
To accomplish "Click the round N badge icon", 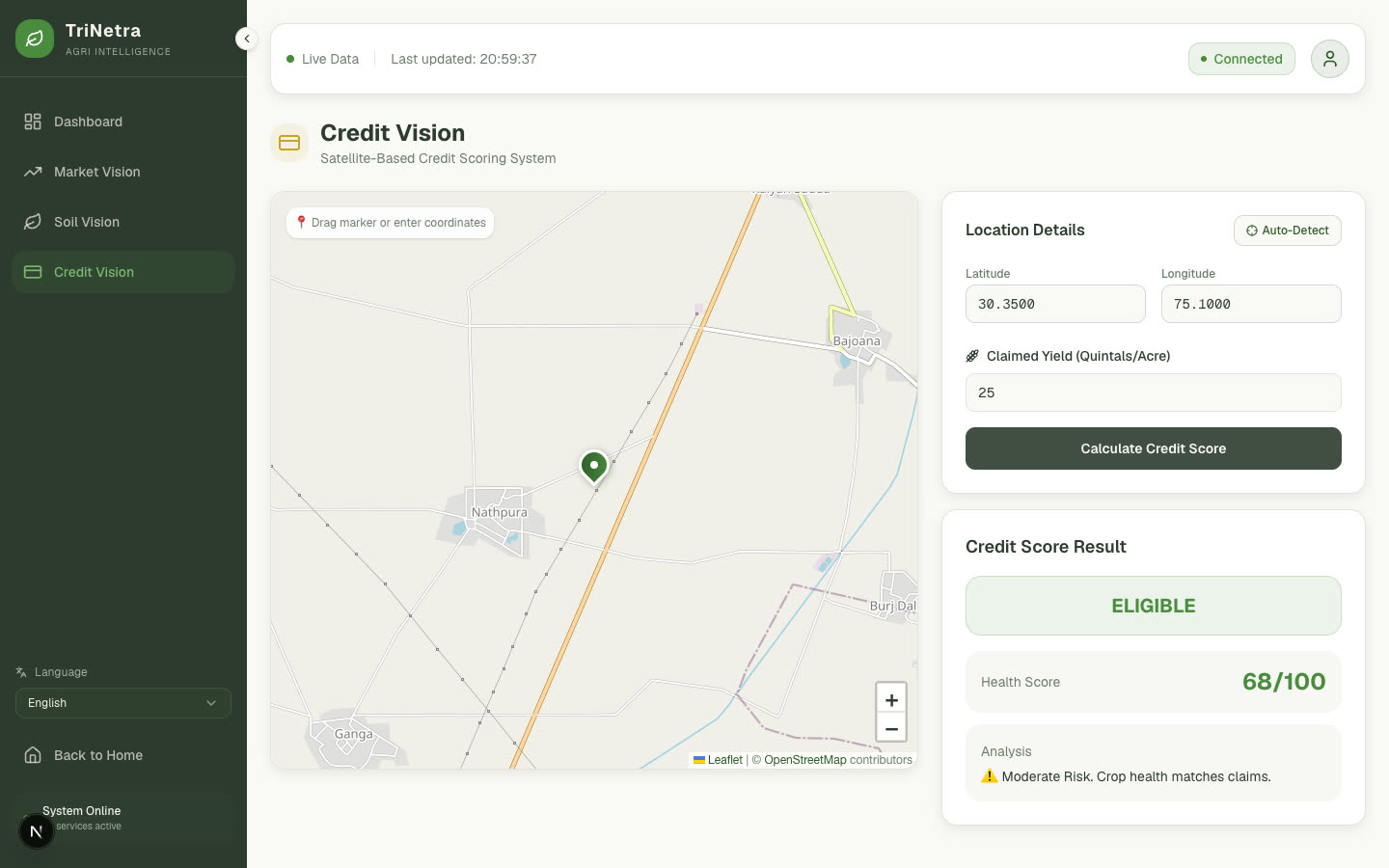I will point(37,831).
